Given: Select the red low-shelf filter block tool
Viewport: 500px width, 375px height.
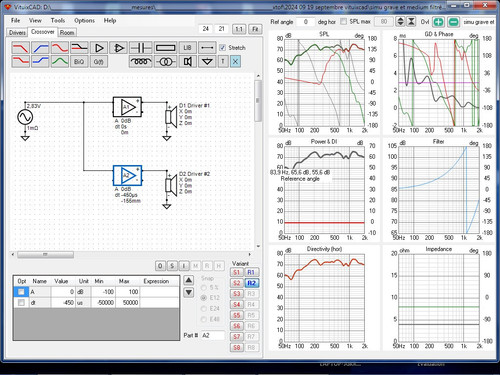Looking at the screenshot, I should pyautogui.click(x=20, y=62).
